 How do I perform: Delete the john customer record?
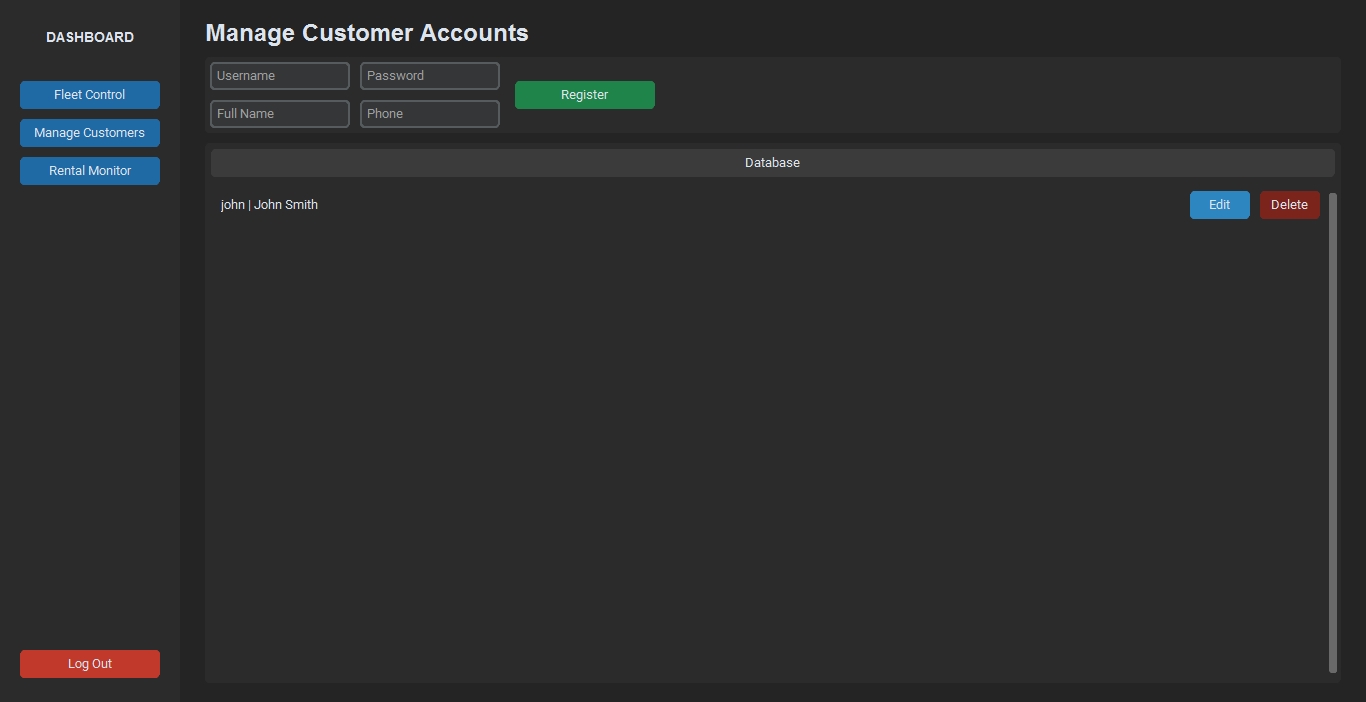[1289, 205]
